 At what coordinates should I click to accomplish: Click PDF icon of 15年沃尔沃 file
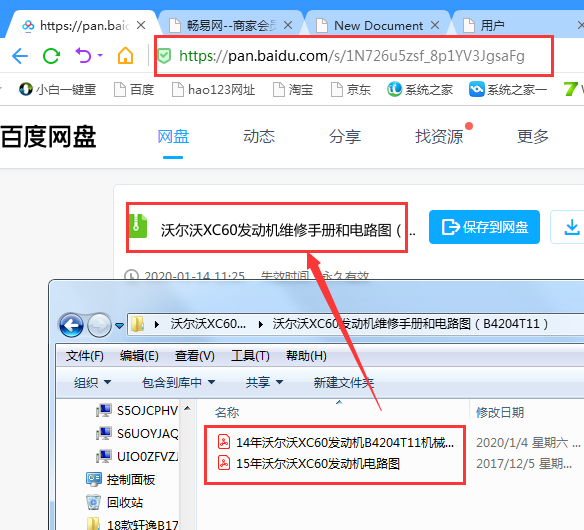(223, 463)
